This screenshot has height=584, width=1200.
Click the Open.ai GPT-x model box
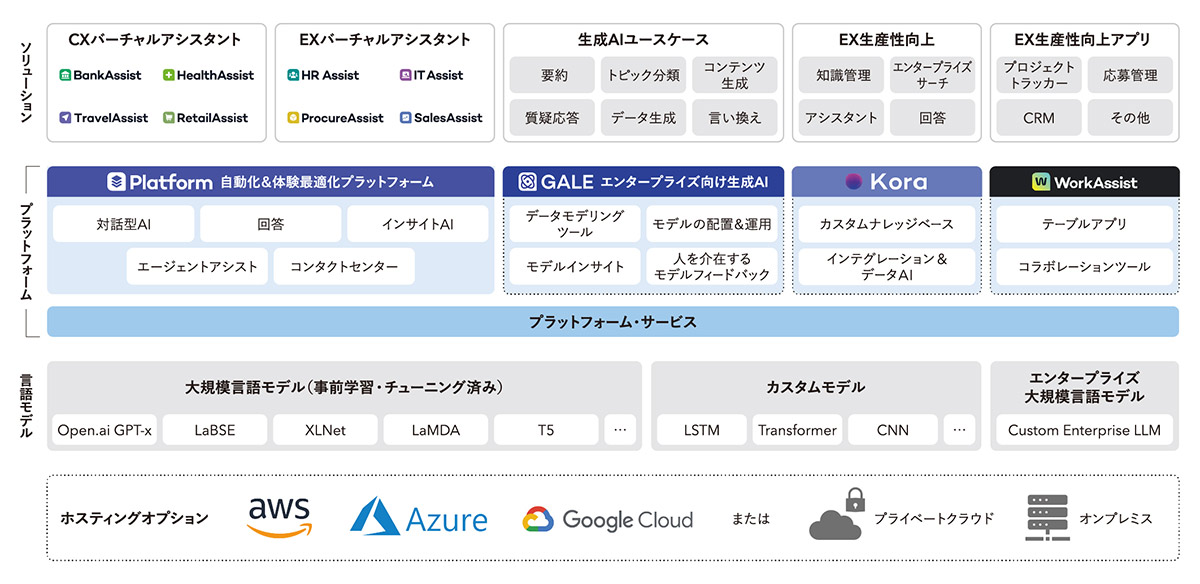[105, 430]
